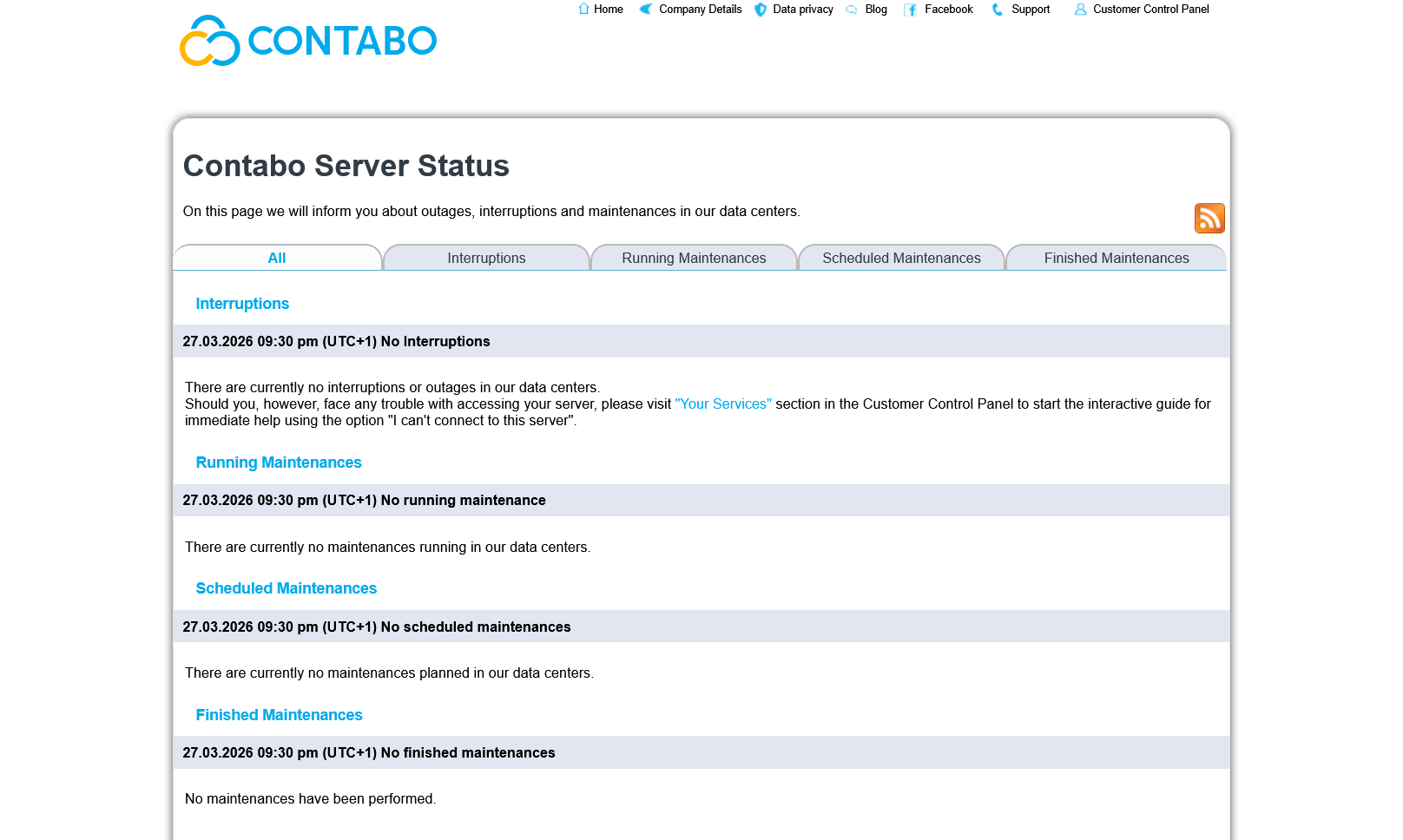The image size is (1403, 840).
Task: Select the All tab
Action: [277, 258]
